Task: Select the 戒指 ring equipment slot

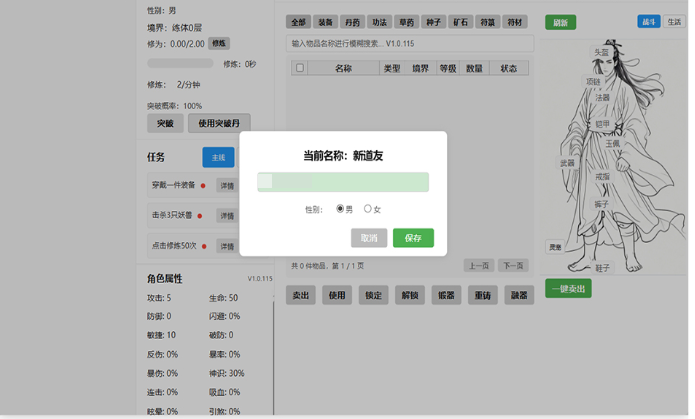Action: point(602,176)
